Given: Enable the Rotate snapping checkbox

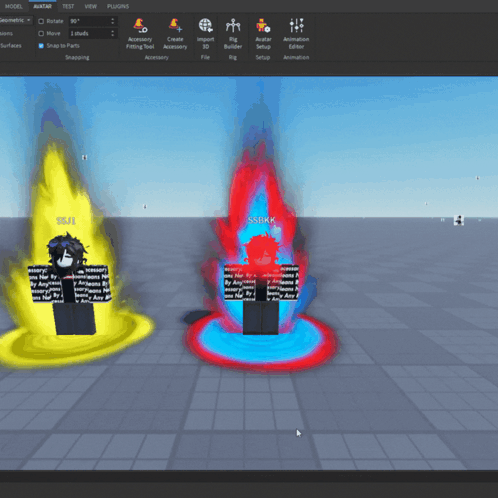Looking at the screenshot, I should [41, 21].
